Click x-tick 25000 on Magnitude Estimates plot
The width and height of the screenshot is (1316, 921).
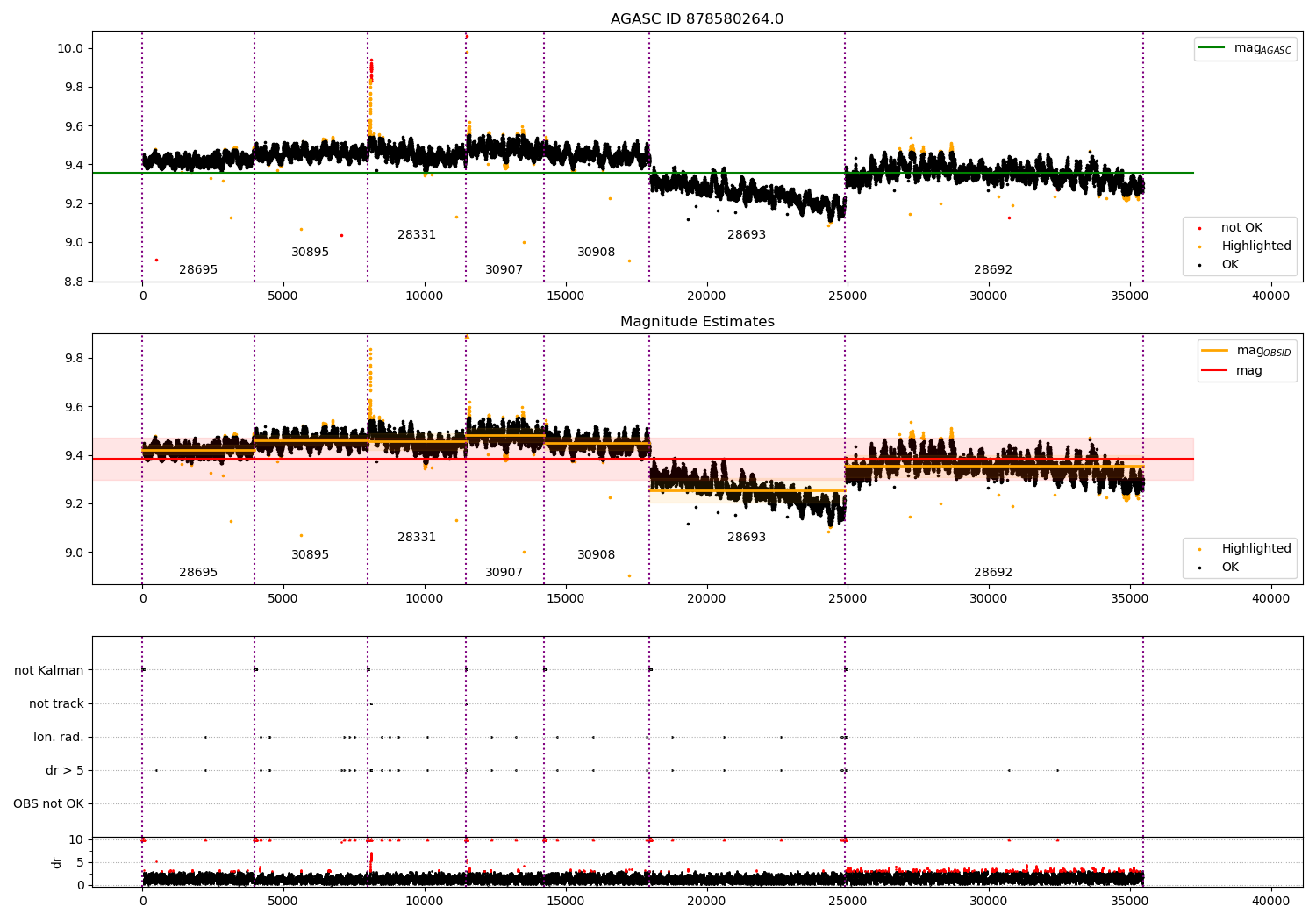tap(848, 598)
